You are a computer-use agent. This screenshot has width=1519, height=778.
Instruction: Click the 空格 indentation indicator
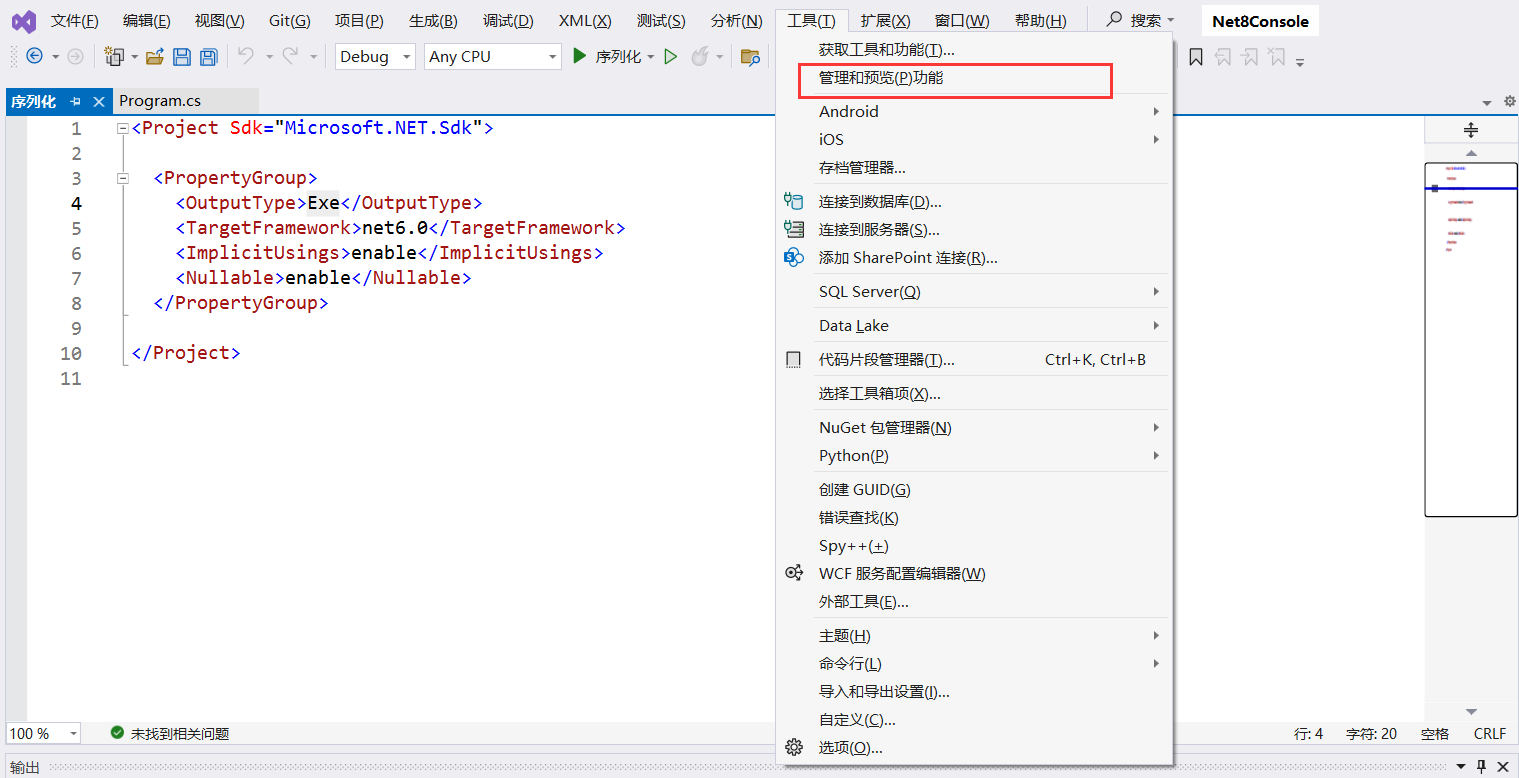1435,733
